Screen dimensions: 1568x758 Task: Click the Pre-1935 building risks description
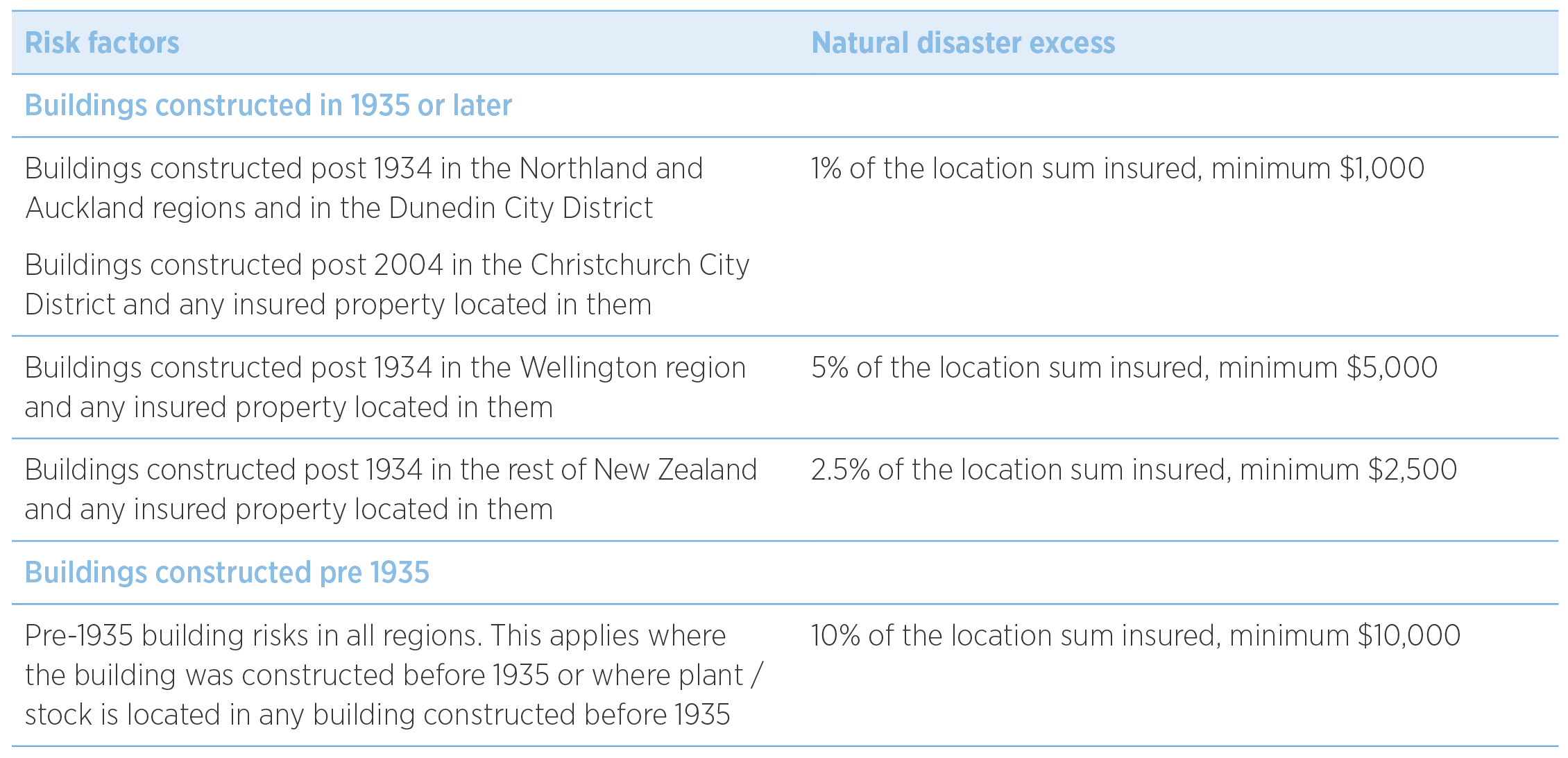coord(393,675)
